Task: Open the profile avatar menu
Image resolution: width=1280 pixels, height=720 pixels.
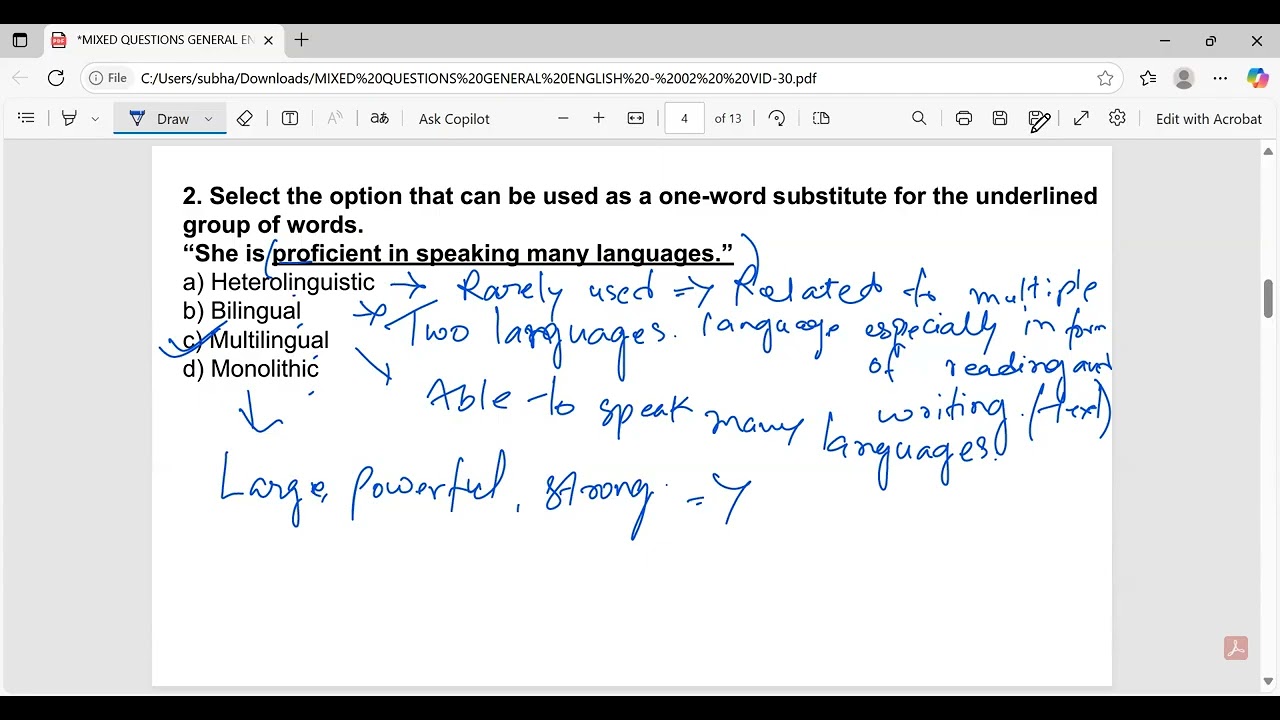Action: (1184, 78)
